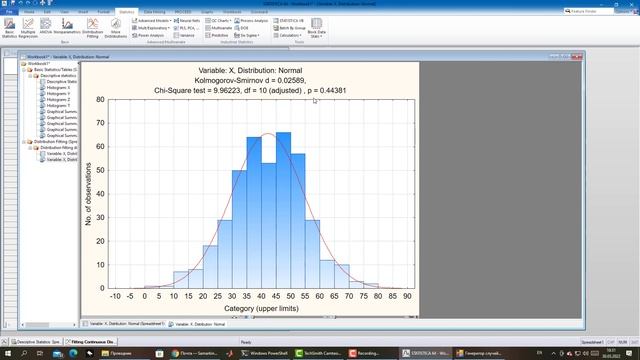This screenshot has width=640, height=360.
Task: Expand the Advanced Models dropdown
Action: [x=151, y=20]
